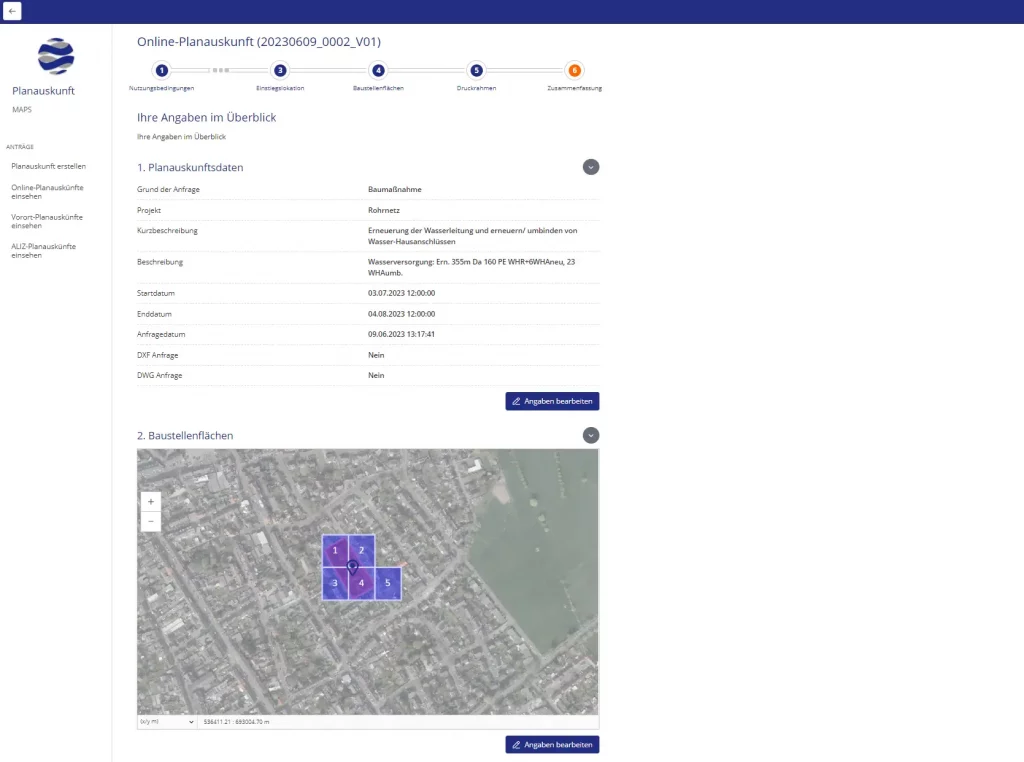Image resolution: width=1024 pixels, height=762 pixels.
Task: Collapse the Baustellenflächen section
Action: (x=591, y=435)
